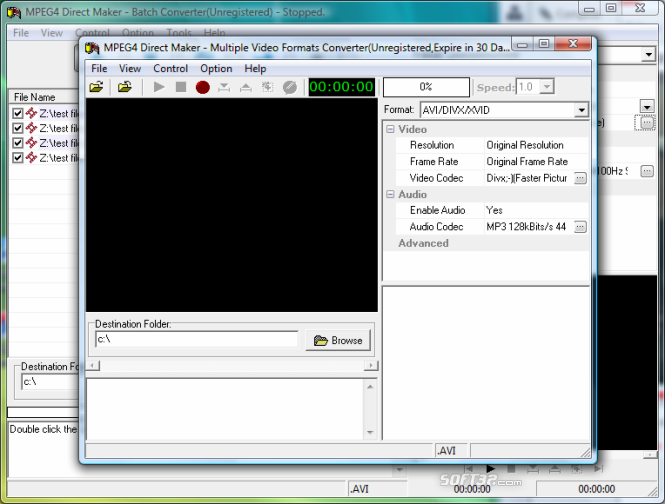Click the app icon in converter title bar

point(92,48)
